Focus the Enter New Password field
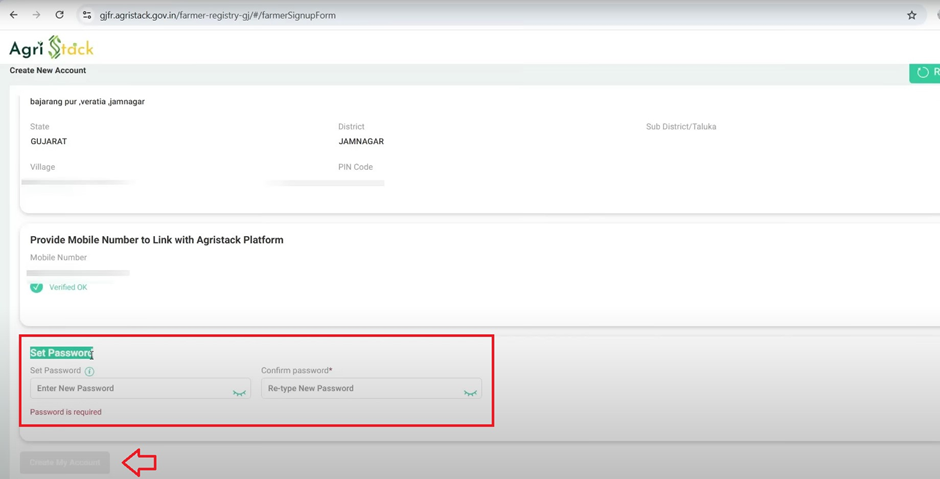This screenshot has width=940, height=479. [140, 388]
